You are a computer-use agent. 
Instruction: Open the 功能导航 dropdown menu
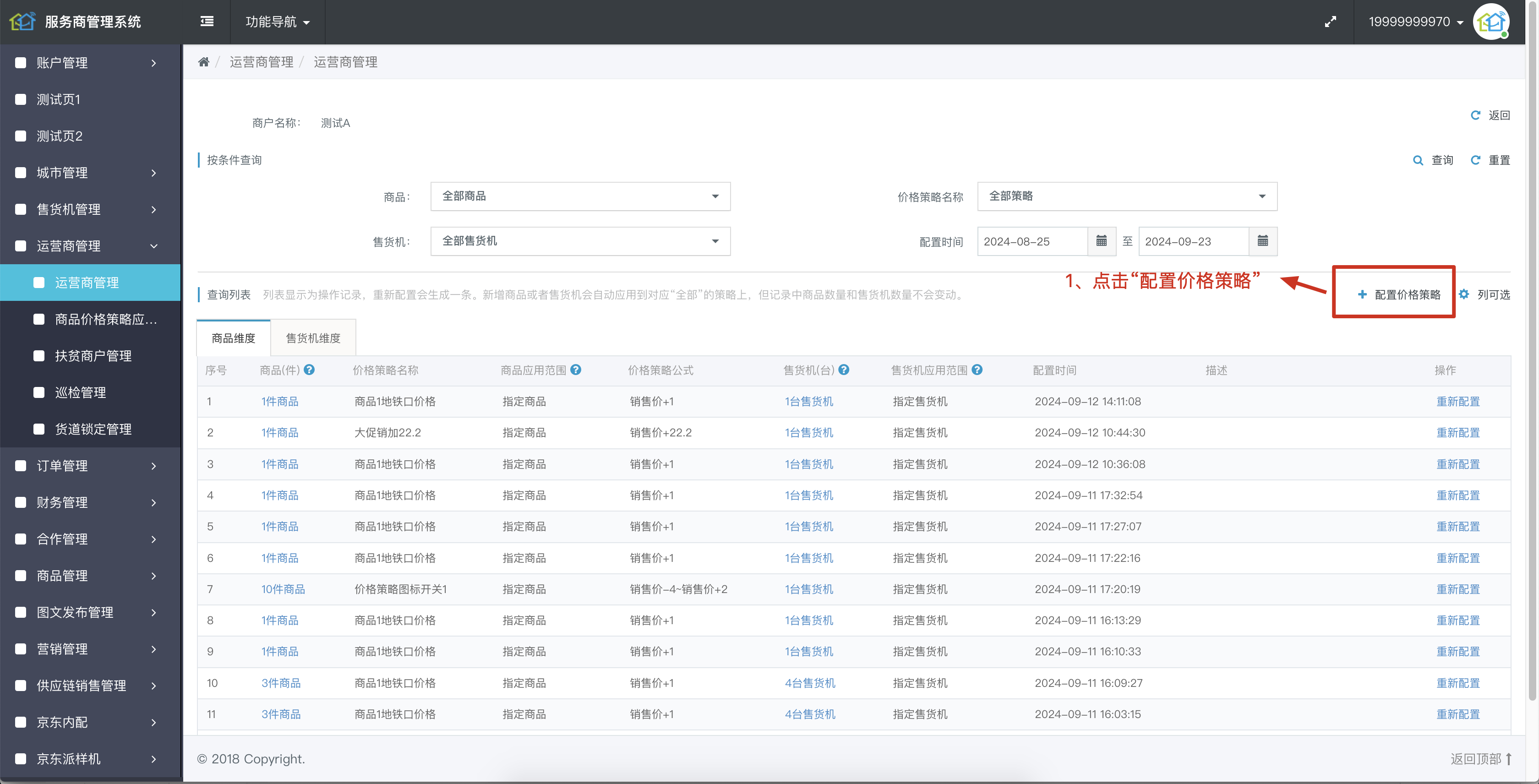[277, 22]
